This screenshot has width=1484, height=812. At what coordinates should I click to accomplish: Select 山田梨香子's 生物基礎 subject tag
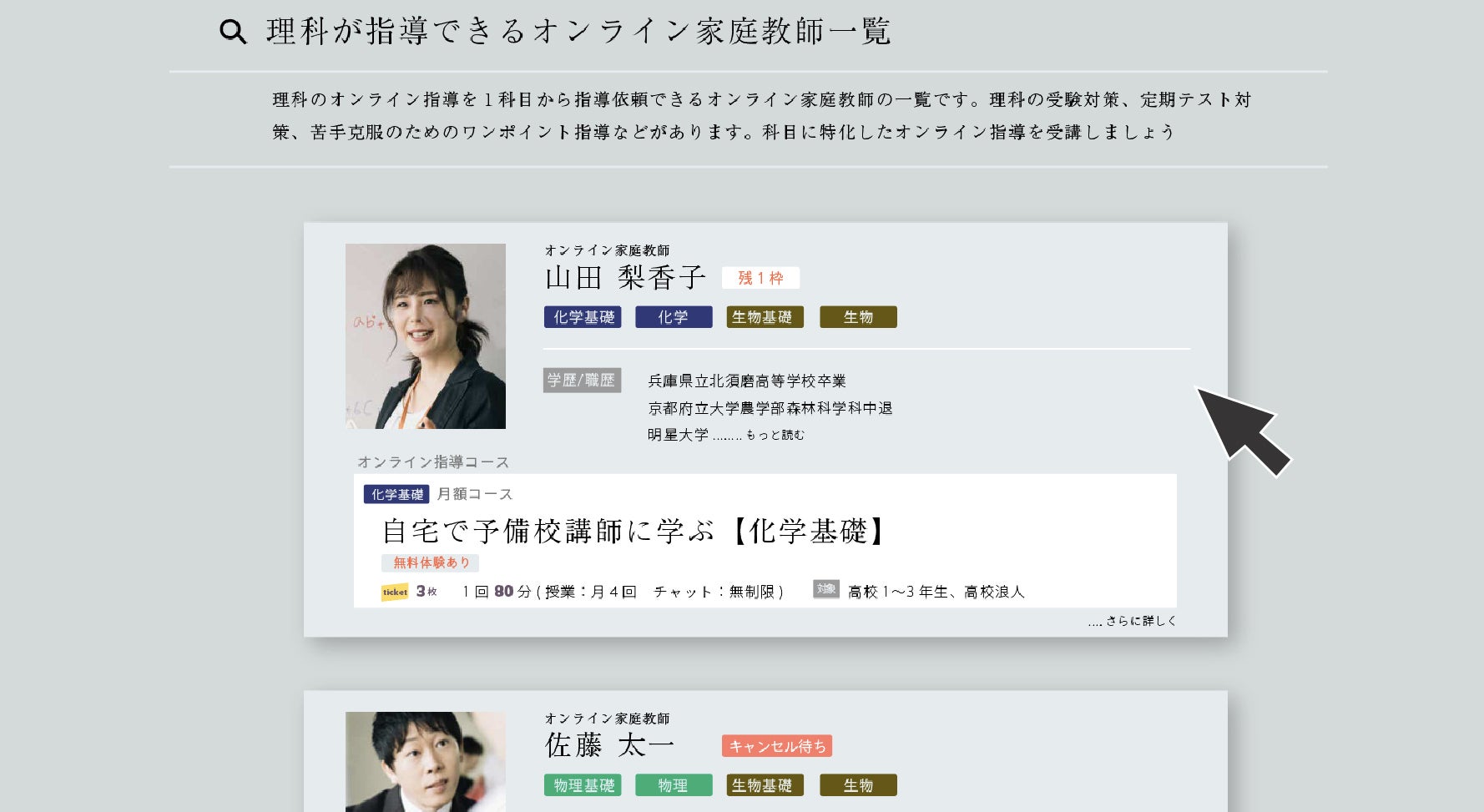765,317
